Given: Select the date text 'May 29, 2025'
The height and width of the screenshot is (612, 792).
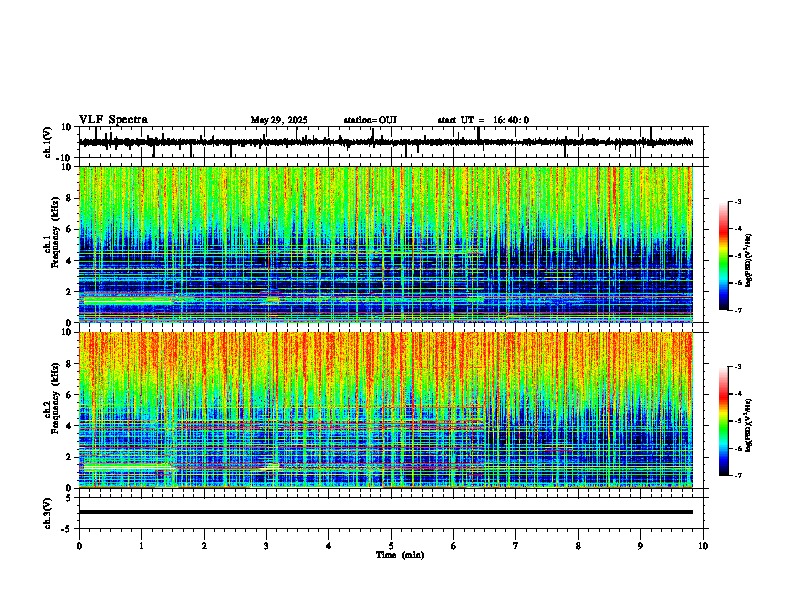Looking at the screenshot, I should pos(279,120).
